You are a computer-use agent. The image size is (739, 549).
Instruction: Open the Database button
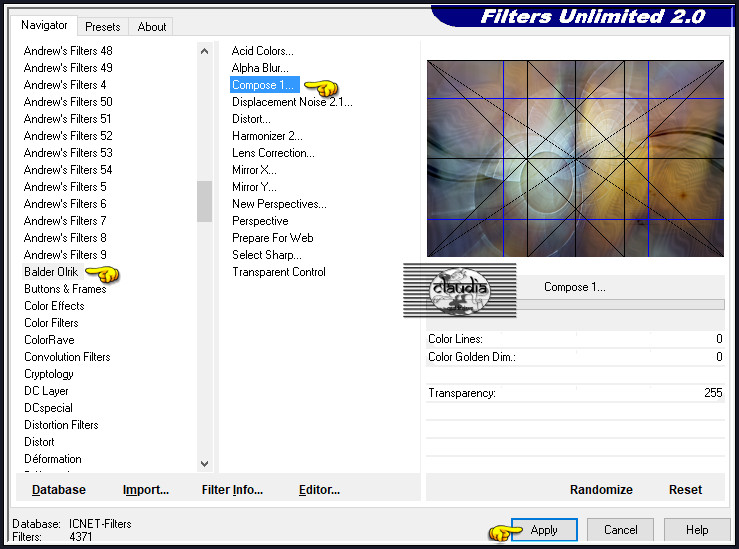pos(58,490)
